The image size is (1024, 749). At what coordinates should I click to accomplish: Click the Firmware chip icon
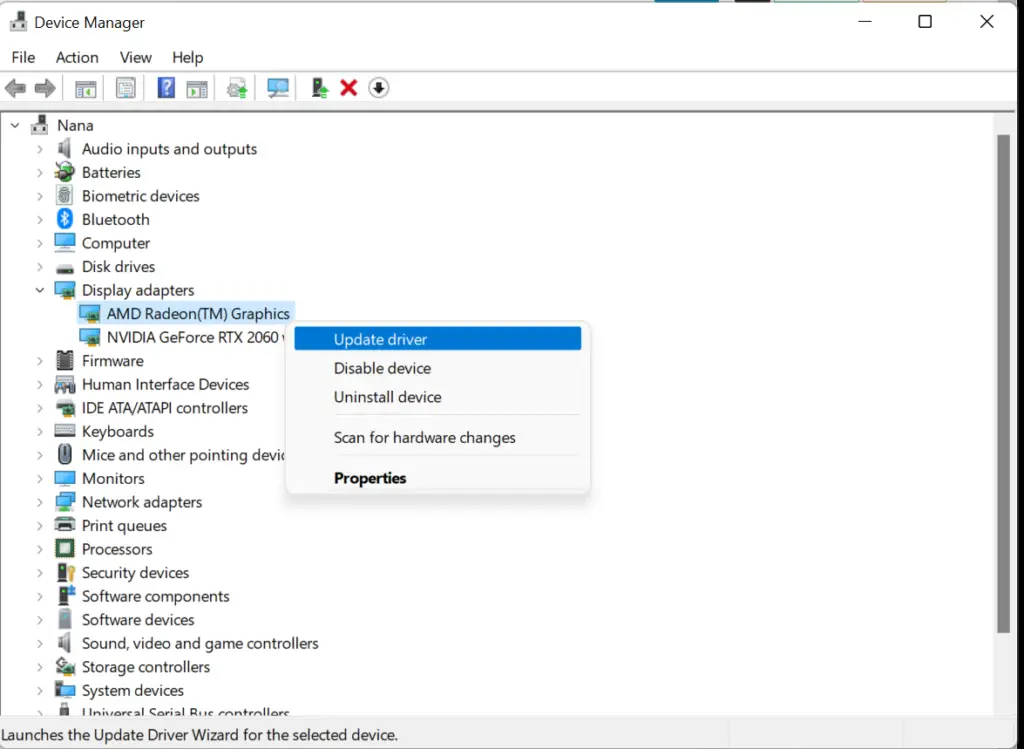pos(65,360)
